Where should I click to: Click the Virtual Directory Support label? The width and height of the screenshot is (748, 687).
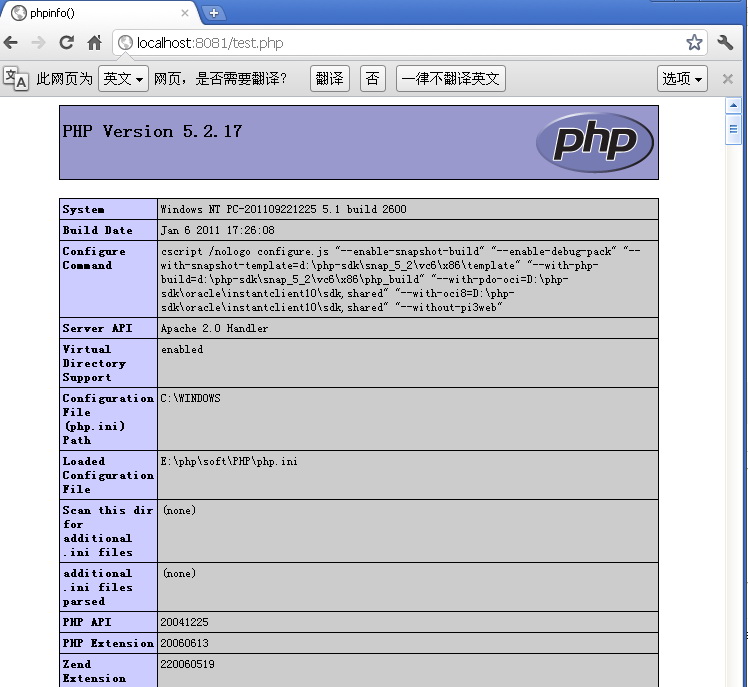click(x=94, y=363)
